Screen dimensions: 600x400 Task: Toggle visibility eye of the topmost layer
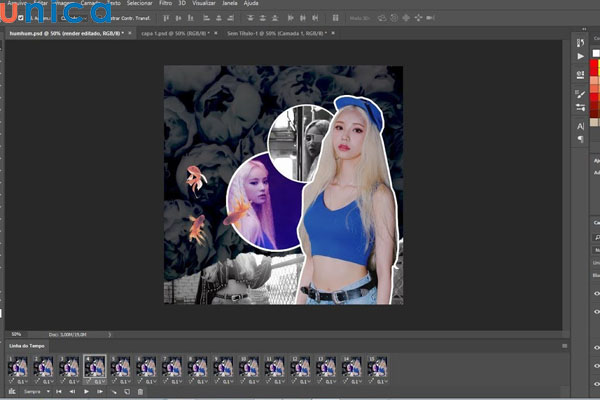pos(597,294)
